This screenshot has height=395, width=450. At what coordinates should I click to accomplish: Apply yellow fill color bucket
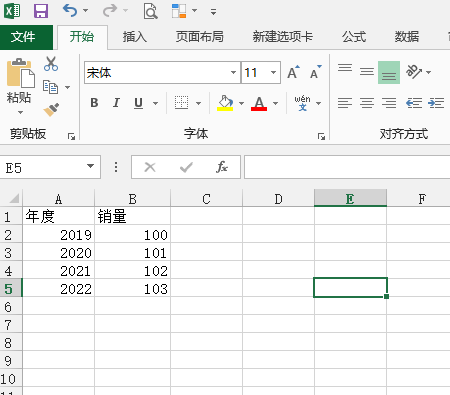pos(225,103)
